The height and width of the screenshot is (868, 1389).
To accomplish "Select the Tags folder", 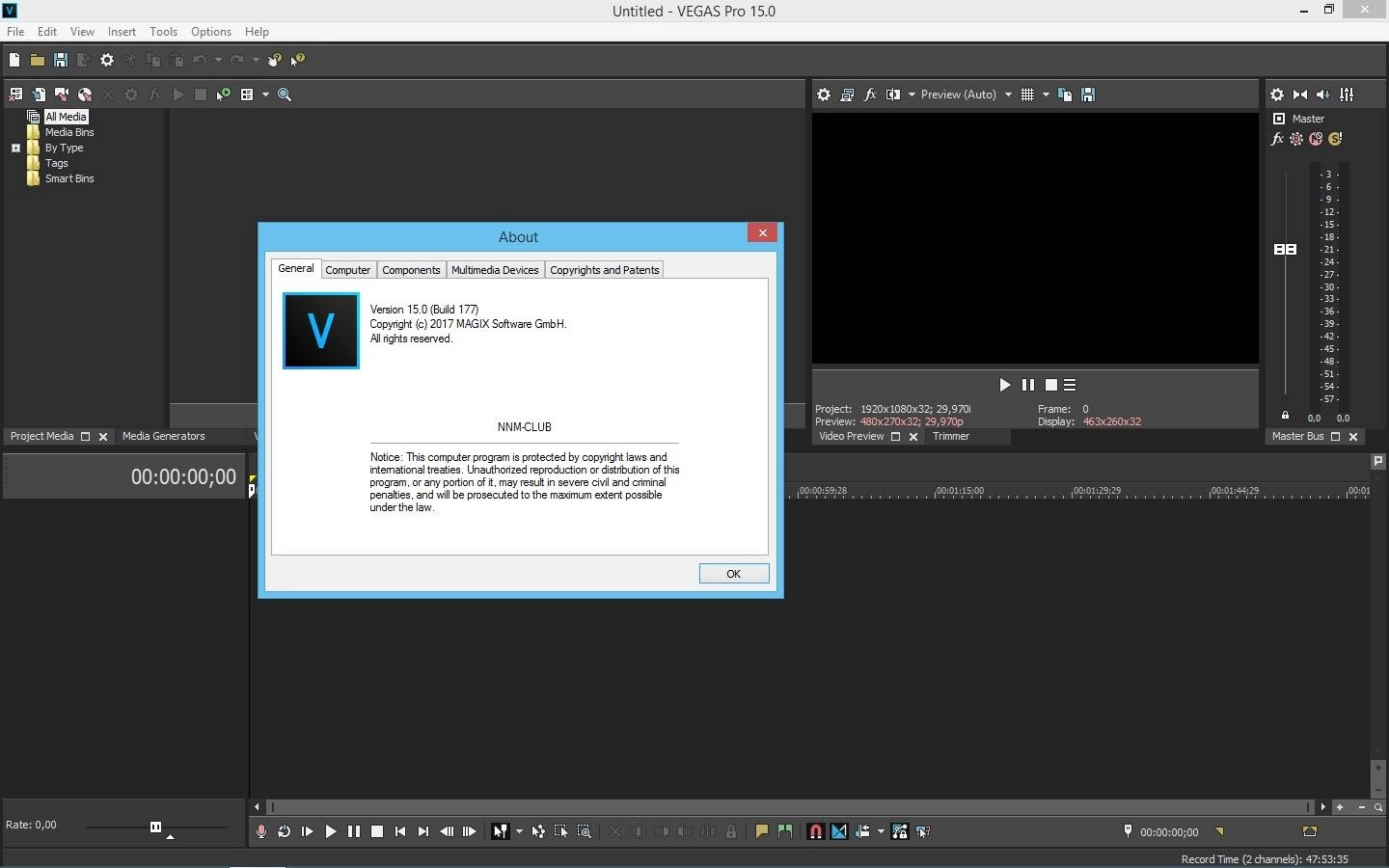I will pyautogui.click(x=57, y=163).
